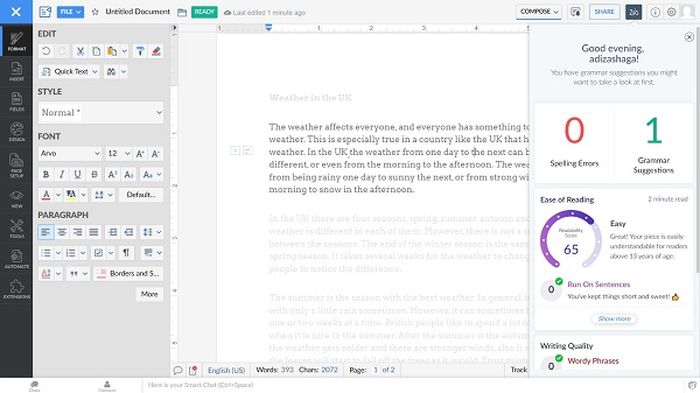The height and width of the screenshot is (393, 700).
Task: Click Show more in Ease of Reading
Action: [x=614, y=319]
